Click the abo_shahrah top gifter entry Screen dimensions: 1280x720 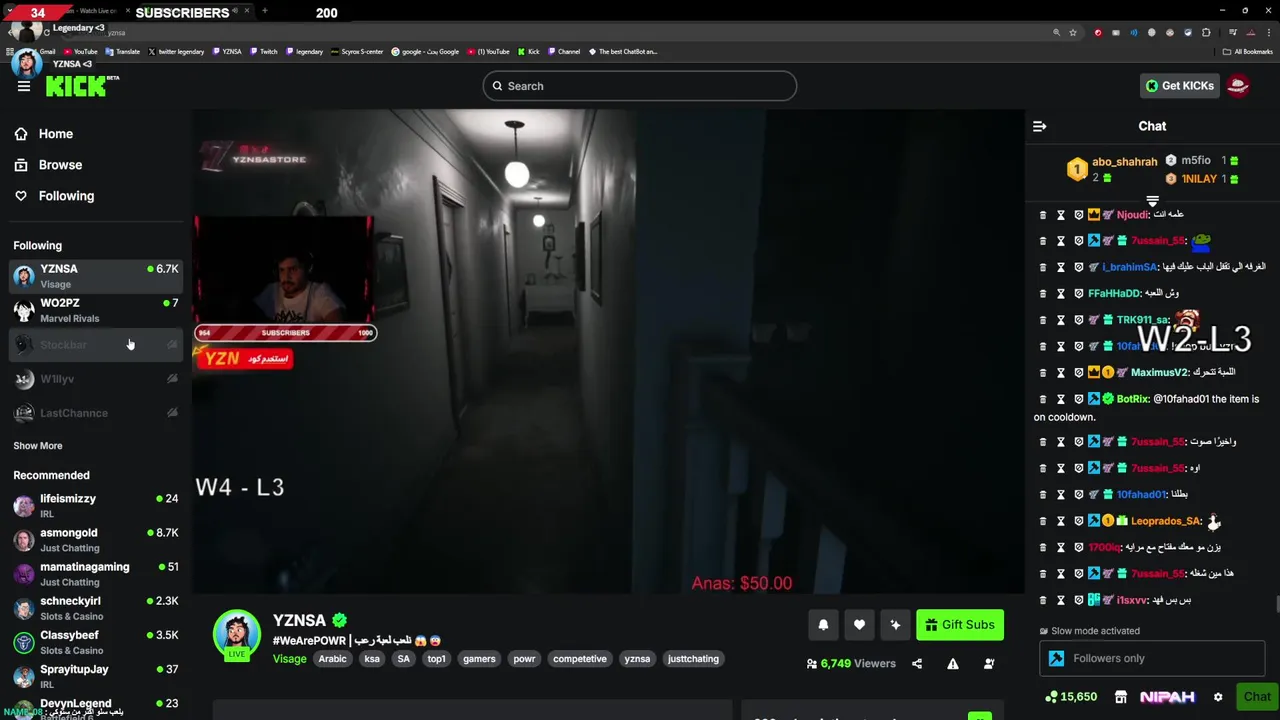tap(1112, 169)
